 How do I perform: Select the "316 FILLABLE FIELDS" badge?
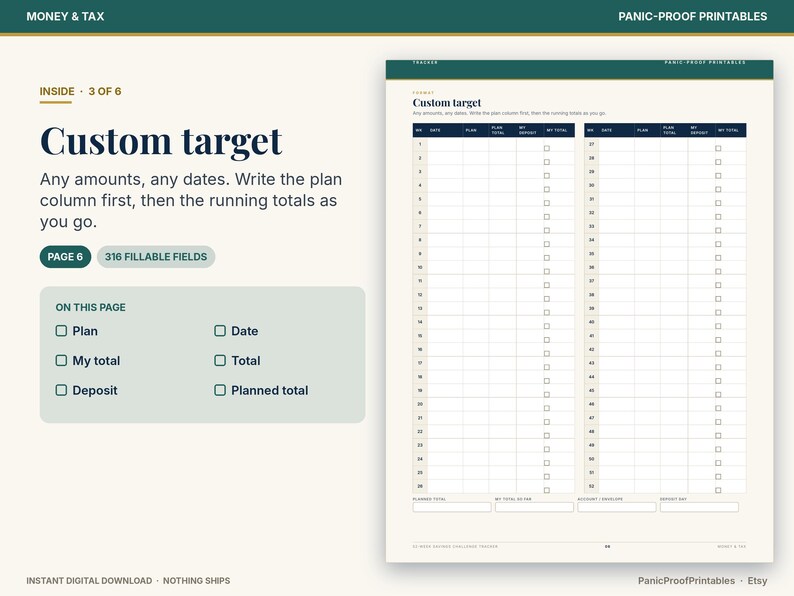pos(156,257)
